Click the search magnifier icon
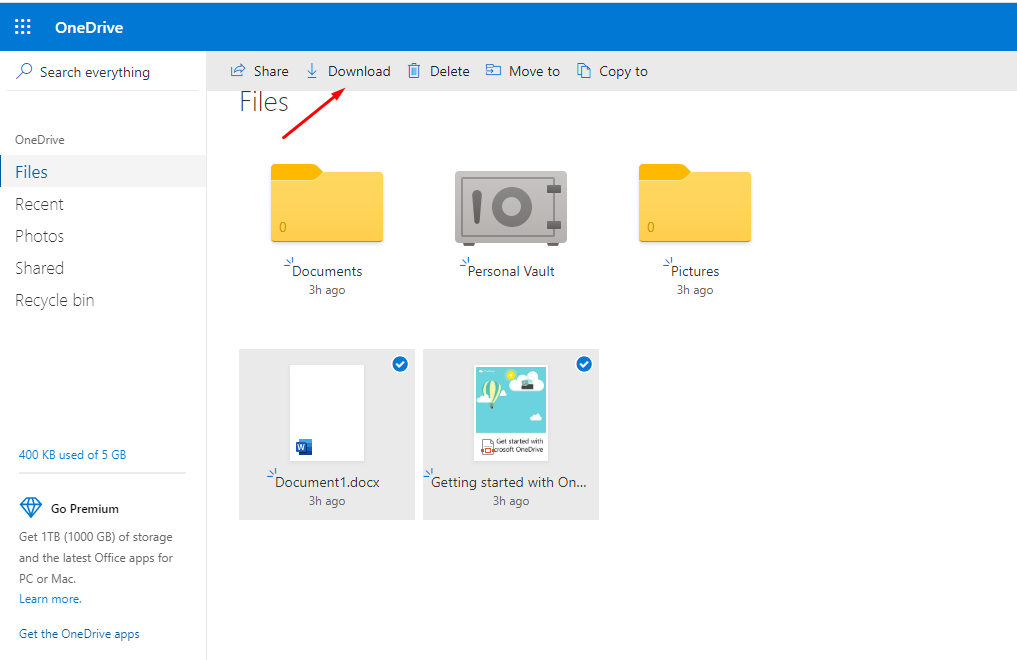1017x660 pixels. click(x=24, y=71)
